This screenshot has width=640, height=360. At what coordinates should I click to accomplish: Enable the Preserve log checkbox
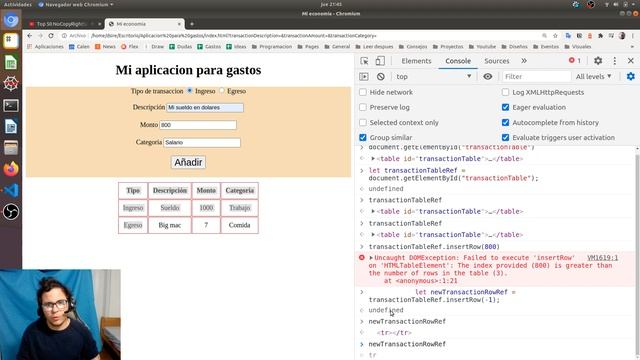point(362,107)
